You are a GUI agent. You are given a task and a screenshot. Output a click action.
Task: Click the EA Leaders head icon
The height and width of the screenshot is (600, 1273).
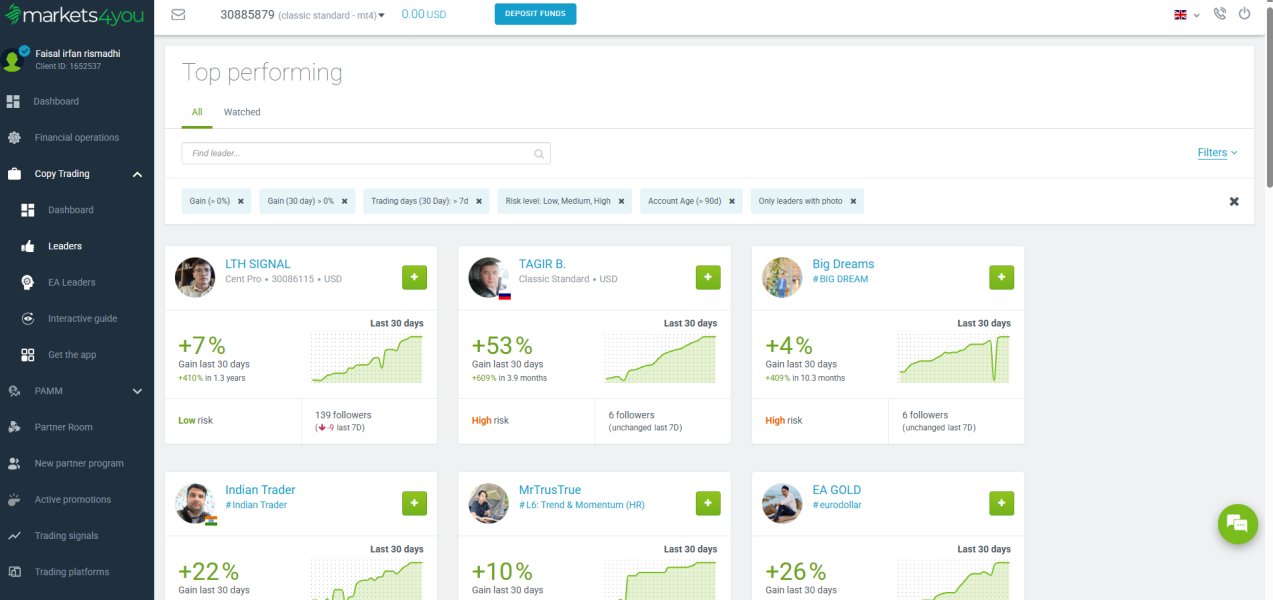(x=28, y=282)
